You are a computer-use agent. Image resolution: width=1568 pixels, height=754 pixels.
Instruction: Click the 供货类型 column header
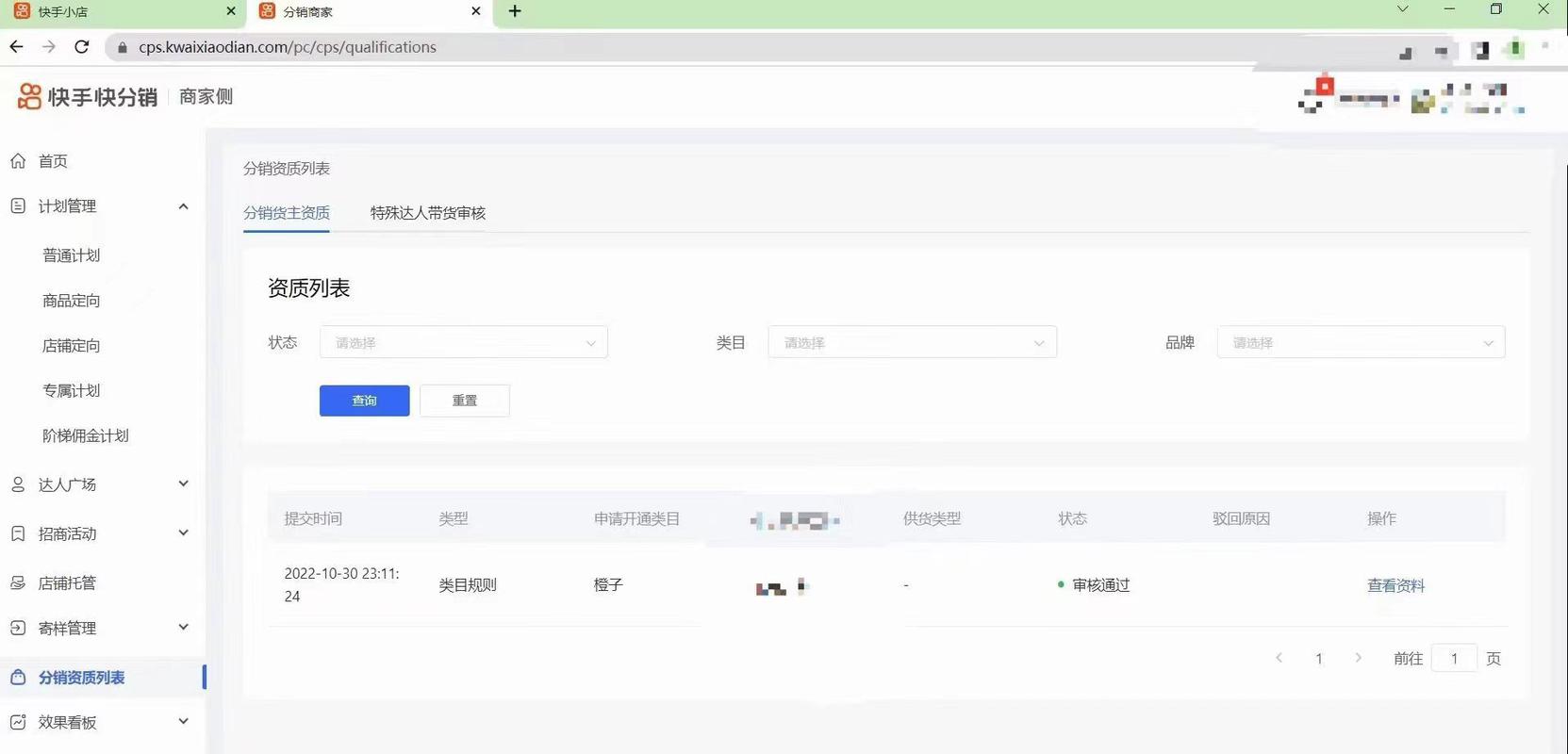click(932, 518)
